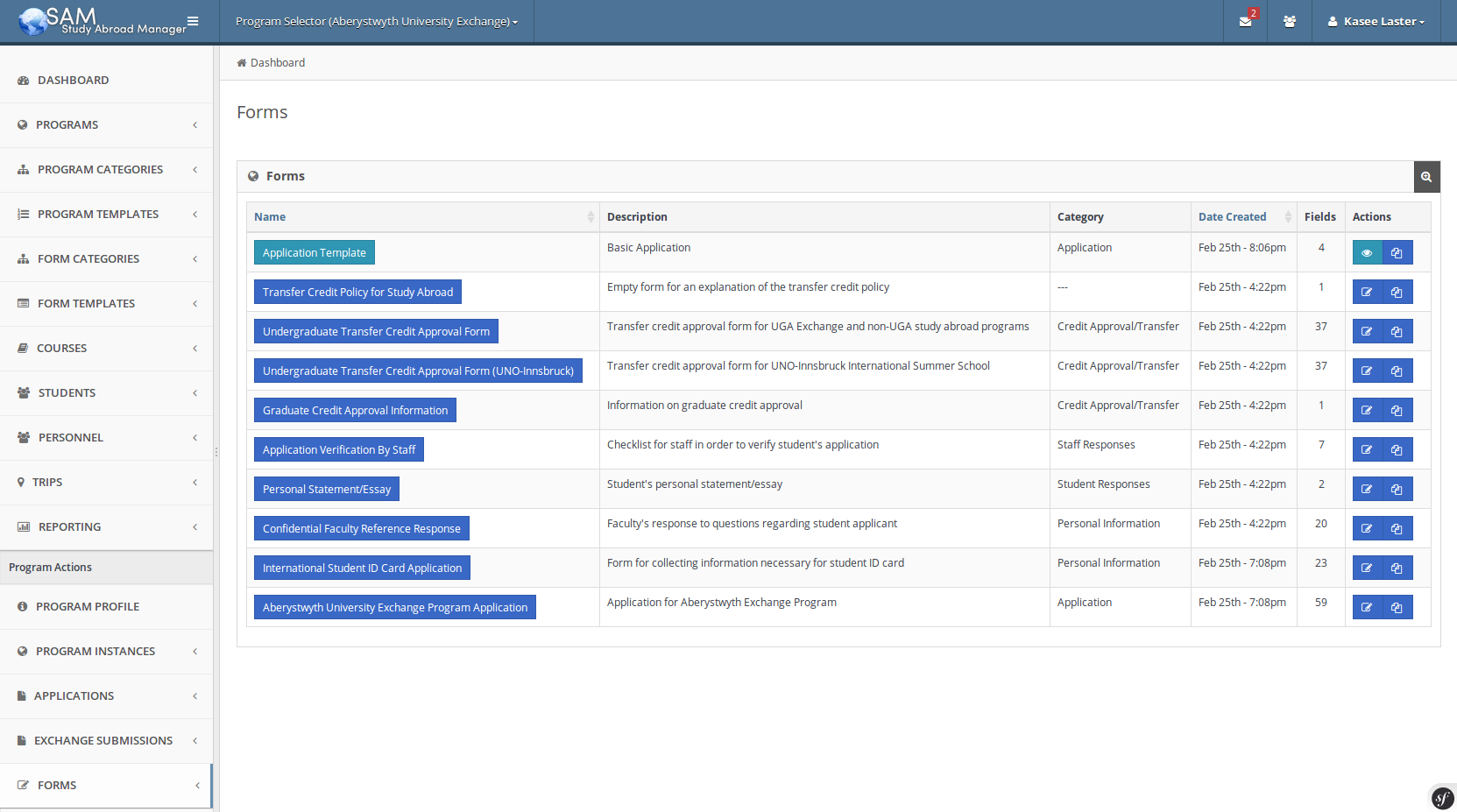The width and height of the screenshot is (1457, 812).
Task: Copy Aberystwyth University Exchange Program Application
Action: [x=1397, y=607]
